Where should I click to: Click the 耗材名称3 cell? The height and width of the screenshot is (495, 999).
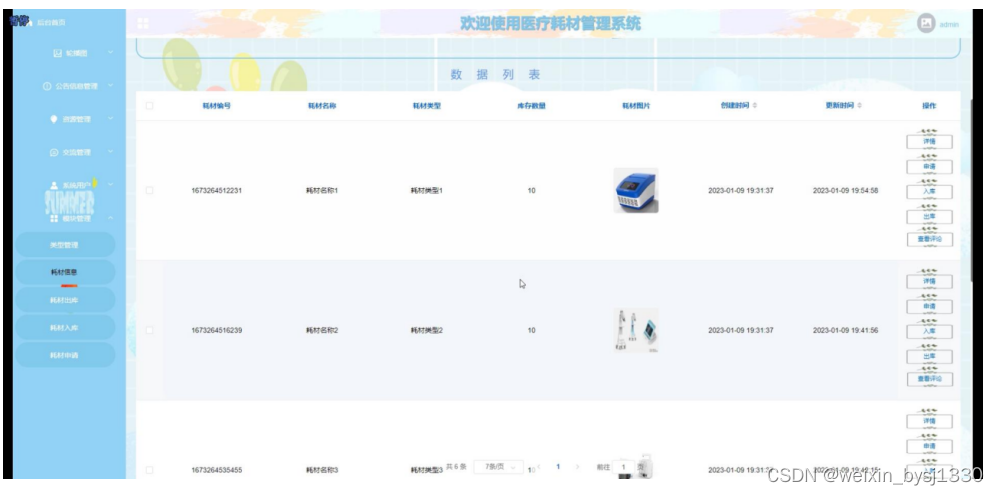click(322, 470)
